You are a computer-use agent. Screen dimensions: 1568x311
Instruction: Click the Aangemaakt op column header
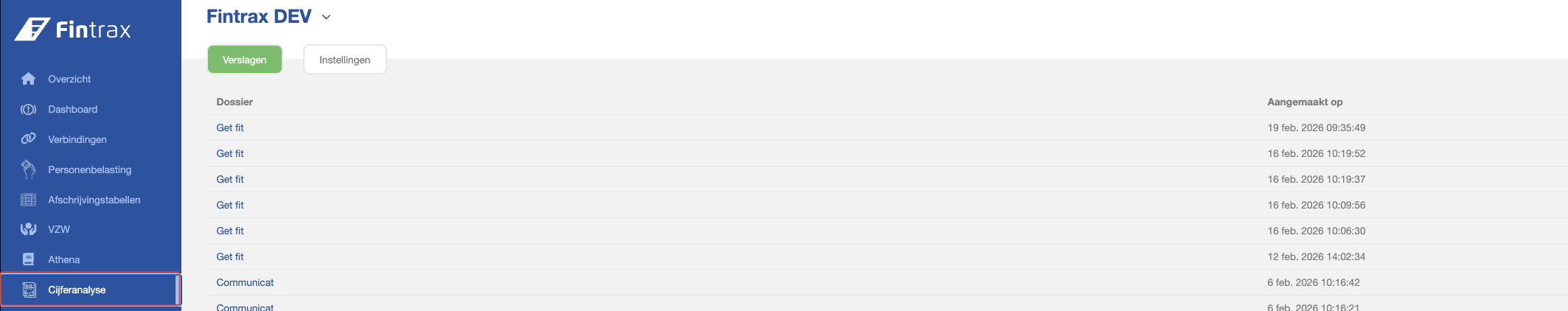[x=1305, y=102]
